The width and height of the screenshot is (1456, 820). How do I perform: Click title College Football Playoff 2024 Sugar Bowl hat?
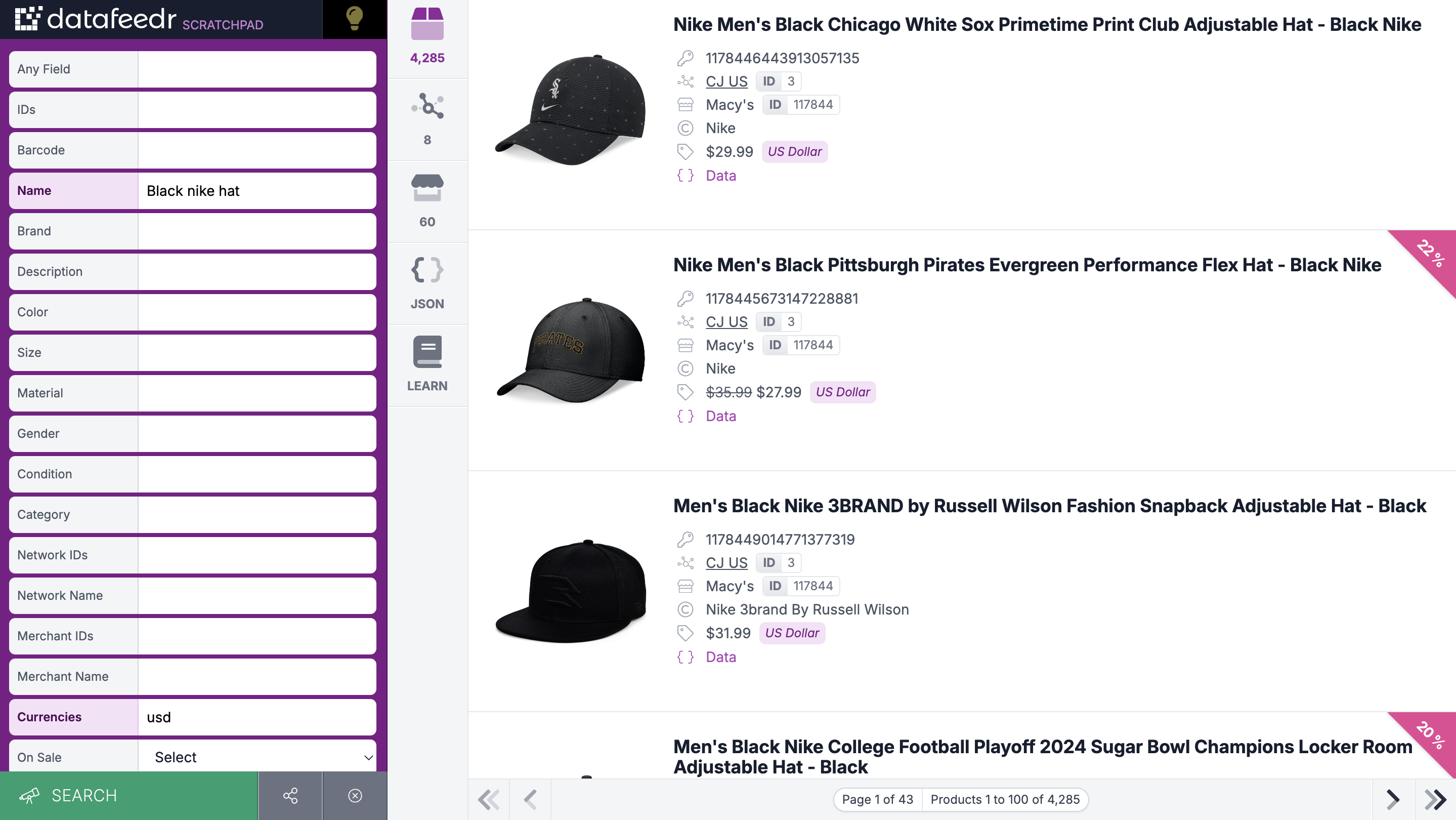tap(1043, 757)
